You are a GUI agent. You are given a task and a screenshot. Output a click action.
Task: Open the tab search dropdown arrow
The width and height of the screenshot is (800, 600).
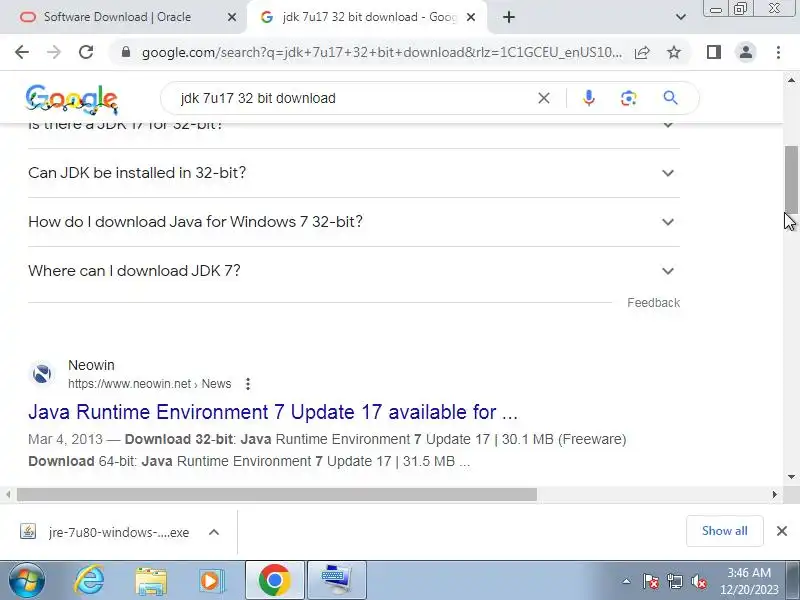point(681,17)
